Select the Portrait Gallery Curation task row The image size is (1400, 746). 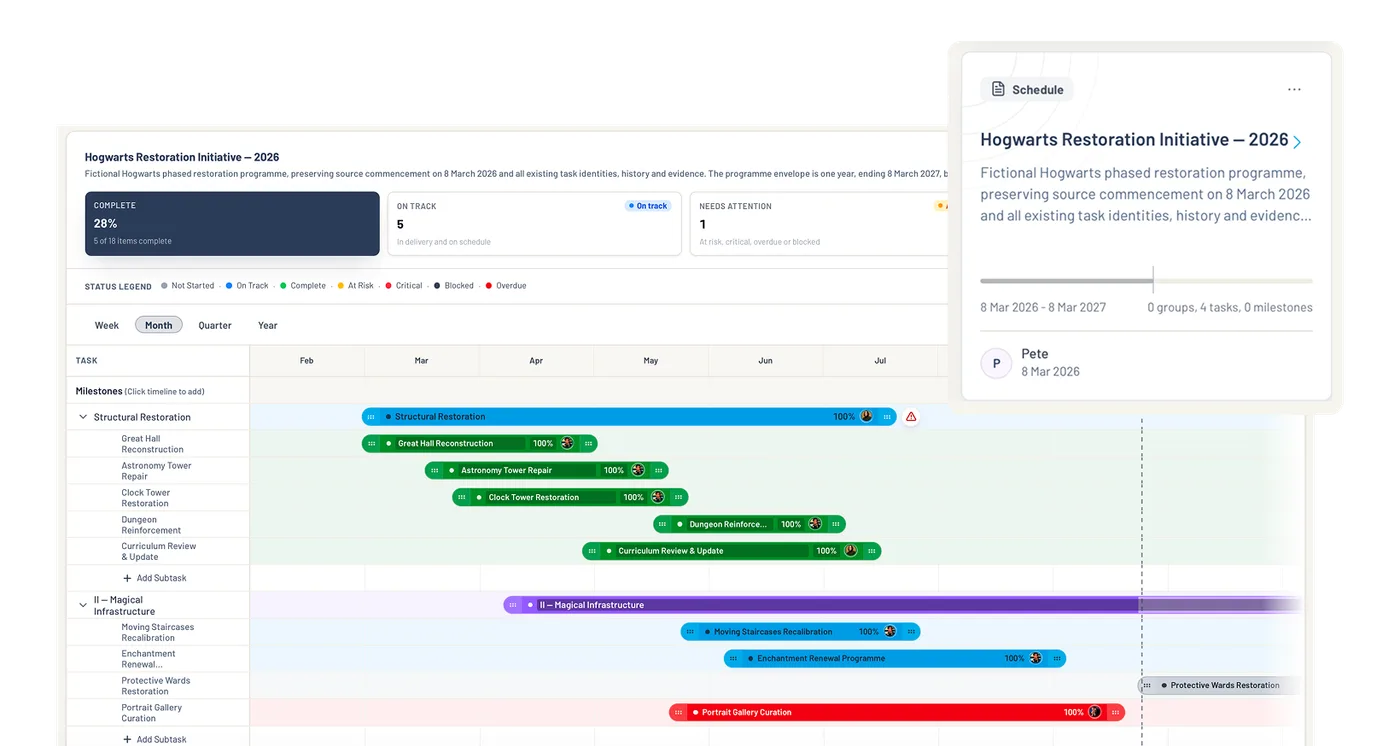pos(158,713)
